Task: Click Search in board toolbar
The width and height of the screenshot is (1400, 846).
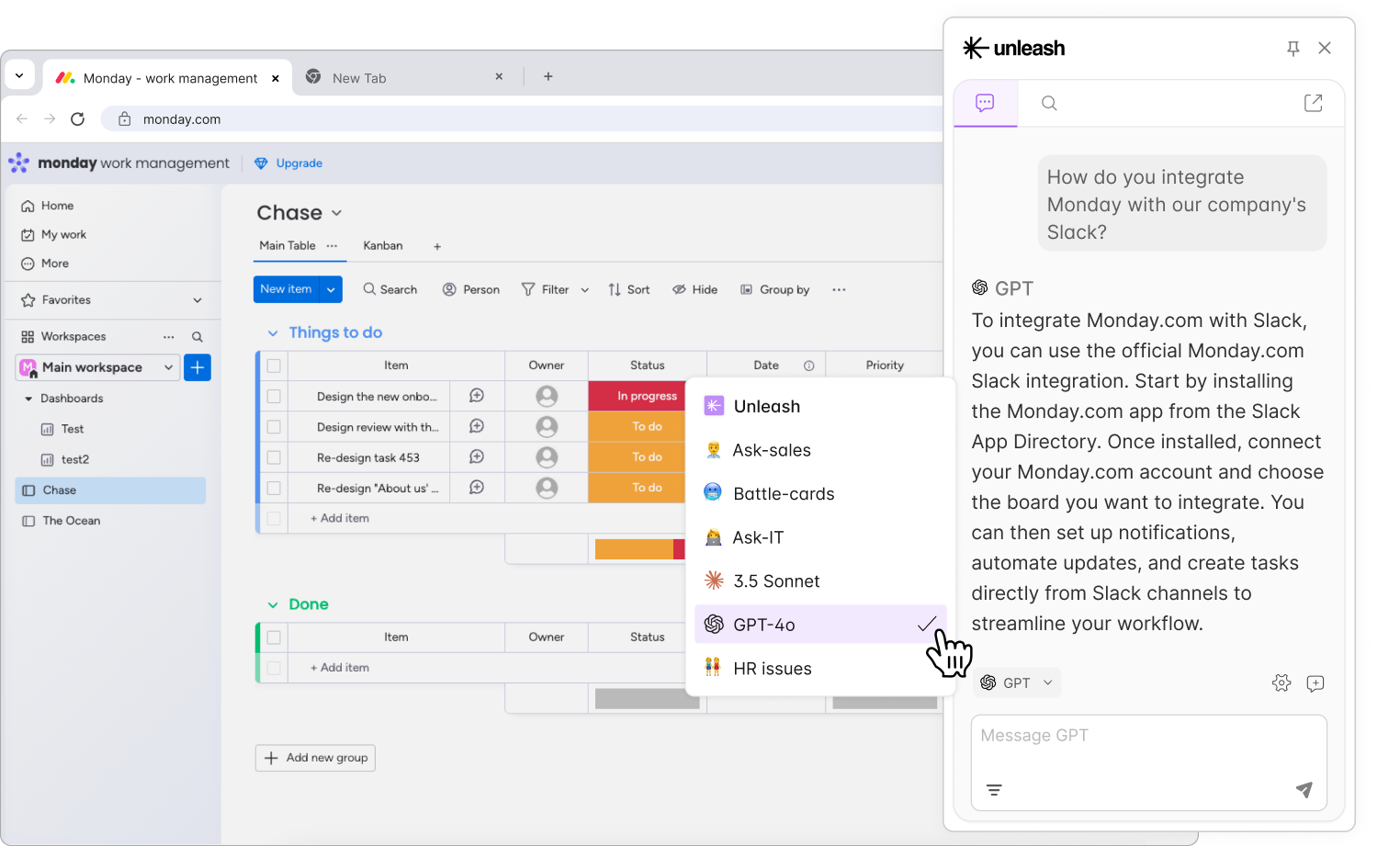Action: tap(390, 289)
